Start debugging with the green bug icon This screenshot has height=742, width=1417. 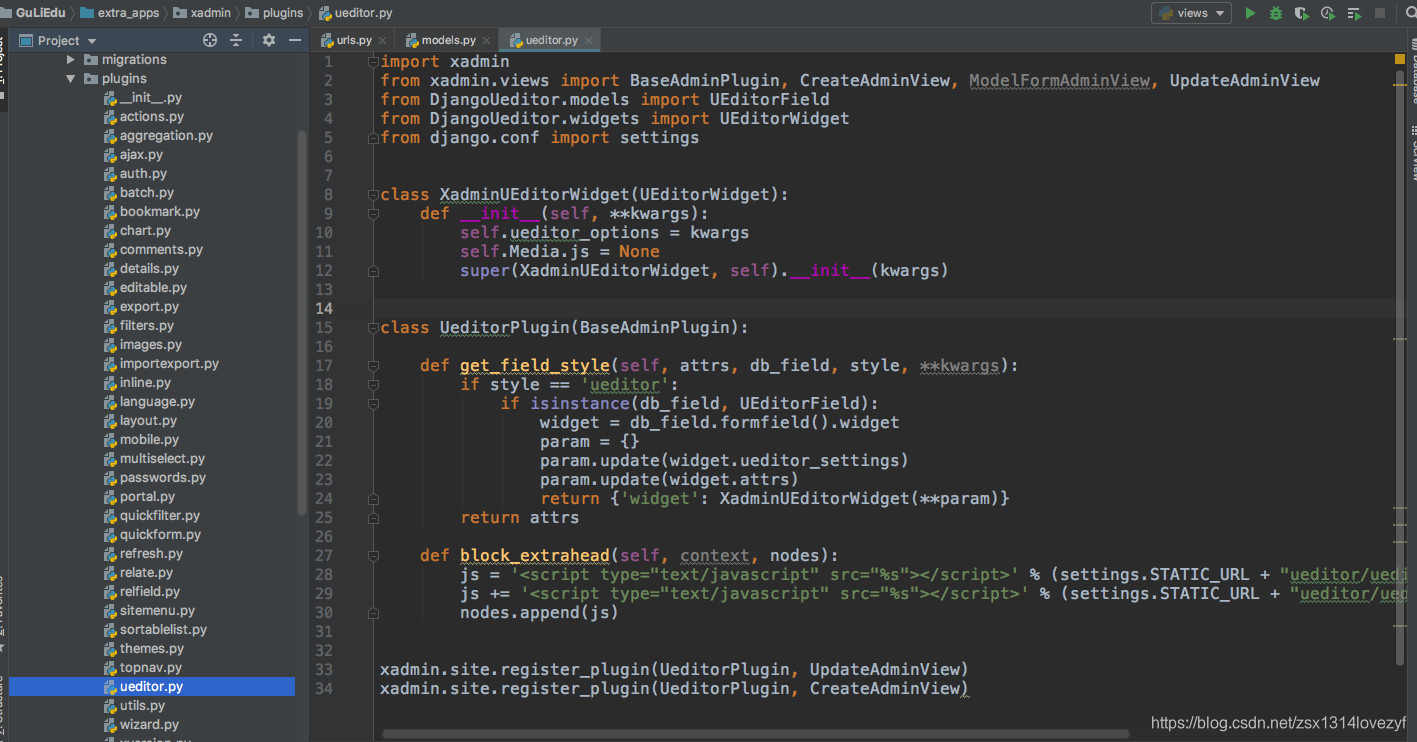[x=1276, y=13]
